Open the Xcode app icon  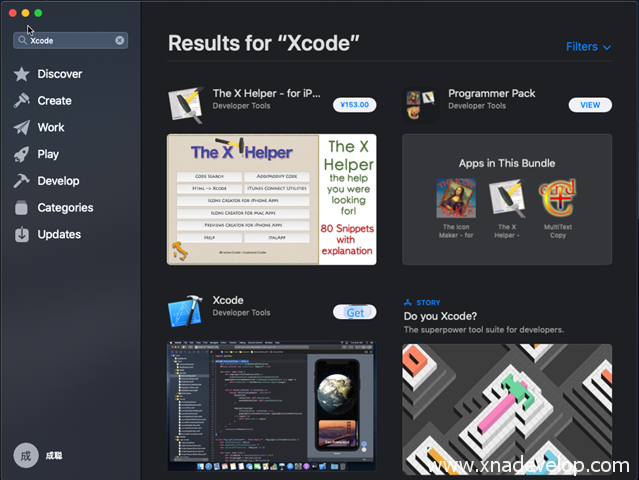[x=185, y=312]
